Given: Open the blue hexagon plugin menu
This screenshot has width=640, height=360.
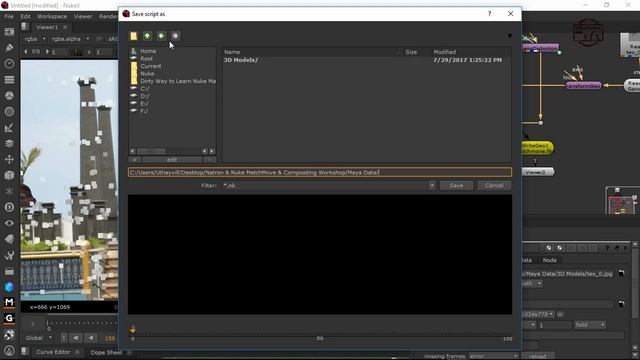Looking at the screenshot, I should (x=9, y=287).
